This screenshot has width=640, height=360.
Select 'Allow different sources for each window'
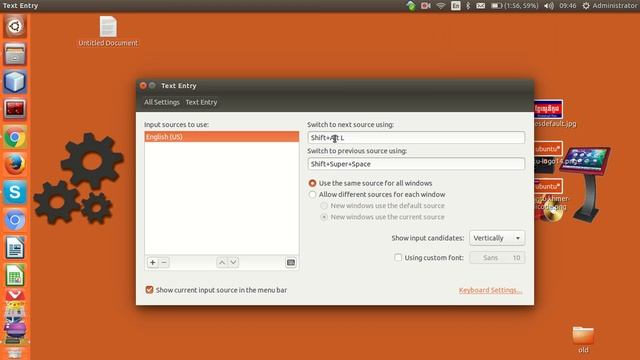coord(378,195)
